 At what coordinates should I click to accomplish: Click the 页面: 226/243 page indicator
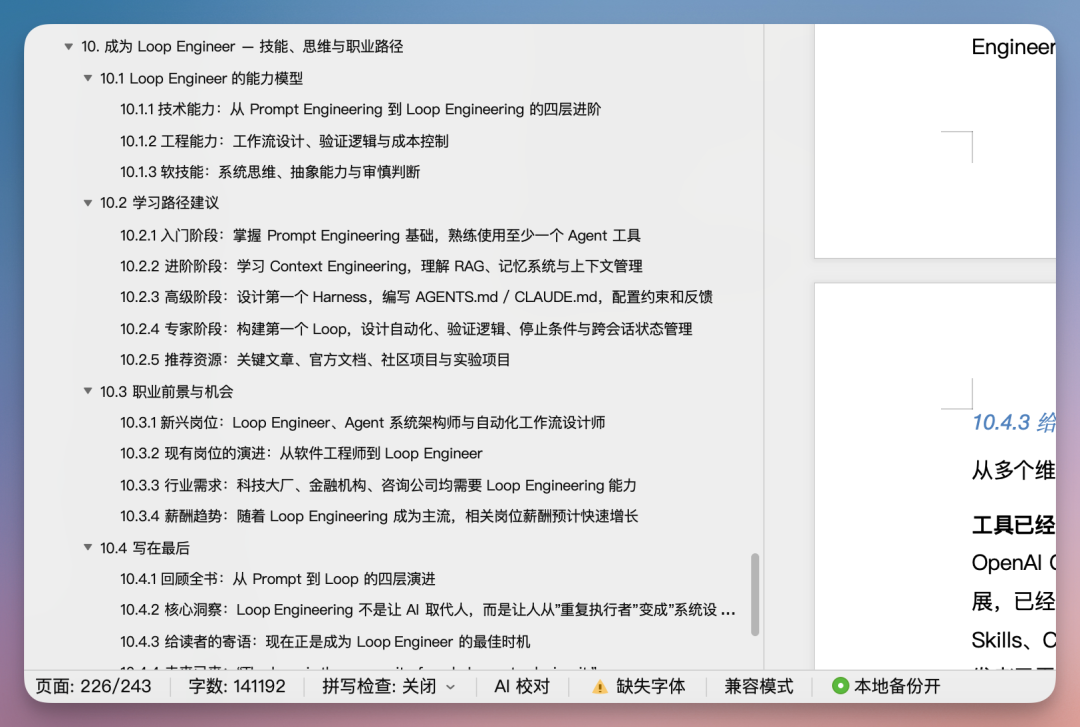coord(93,686)
